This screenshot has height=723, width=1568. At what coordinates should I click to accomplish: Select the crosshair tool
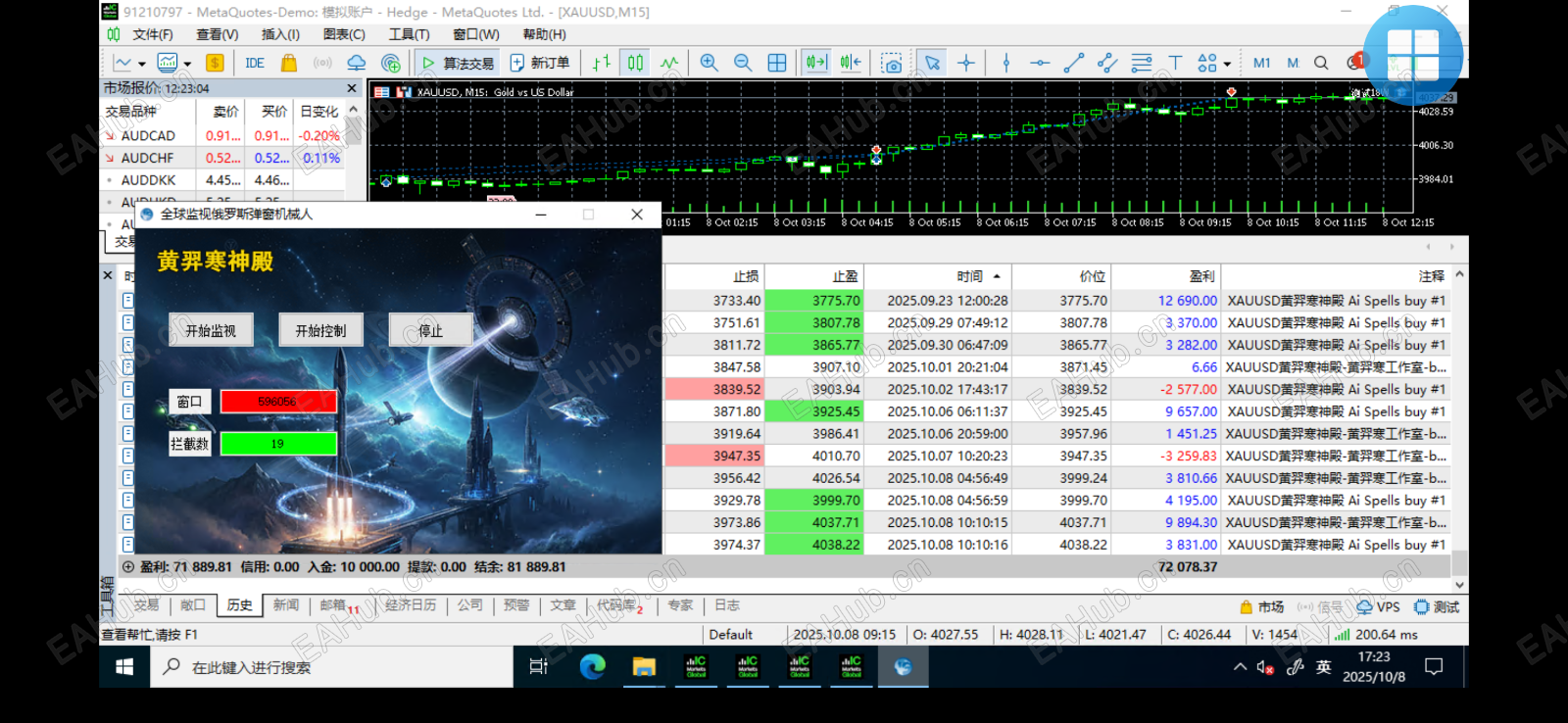(966, 63)
